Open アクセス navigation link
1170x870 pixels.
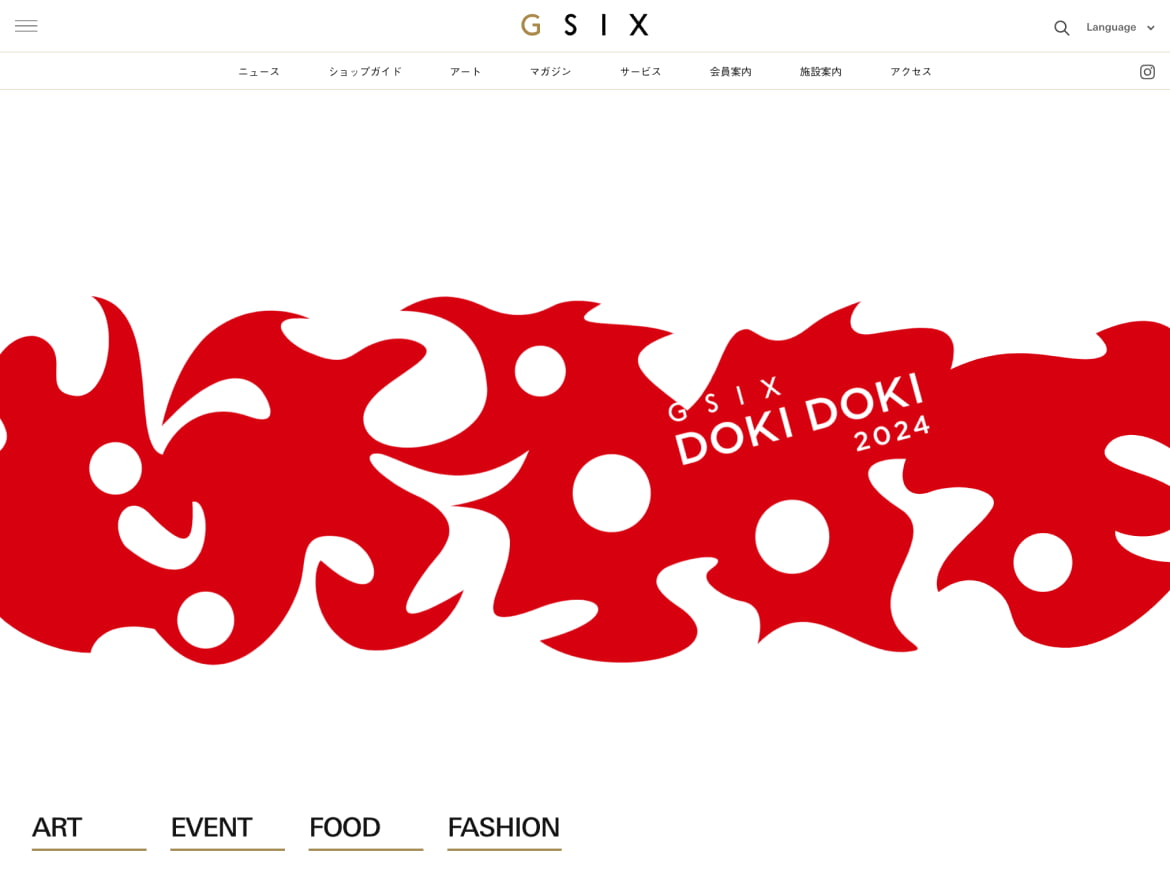[x=910, y=72]
